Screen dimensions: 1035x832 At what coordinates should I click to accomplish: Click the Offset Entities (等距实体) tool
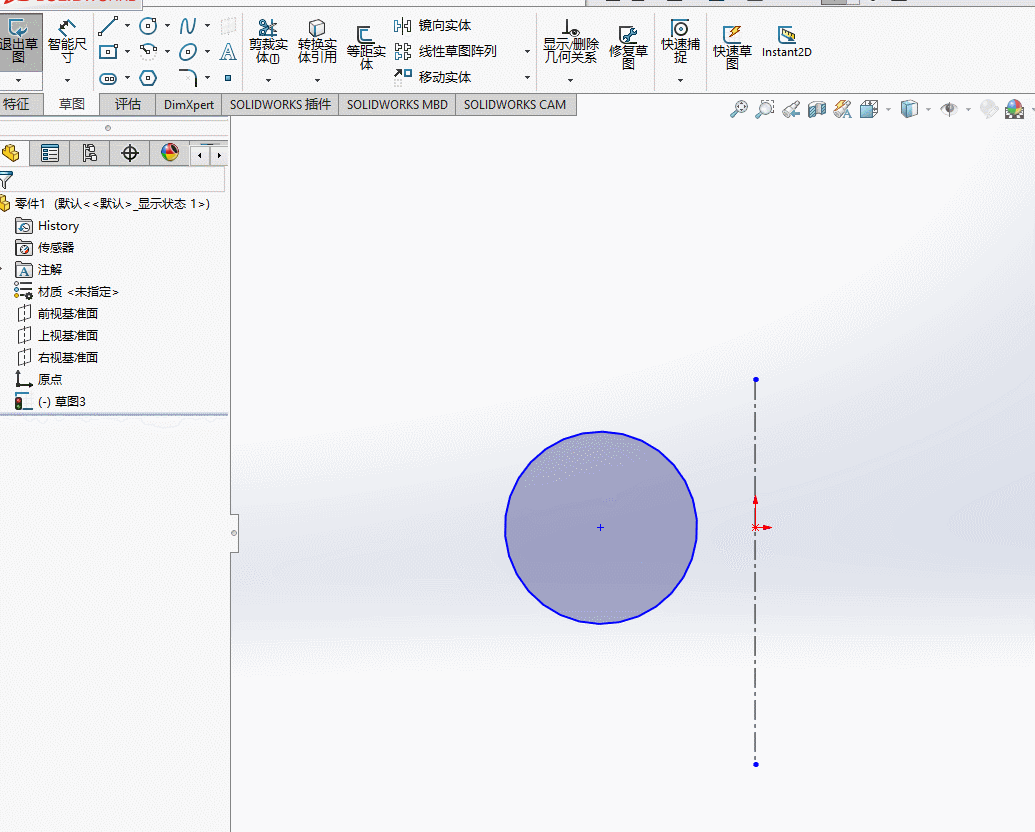pyautogui.click(x=366, y=46)
